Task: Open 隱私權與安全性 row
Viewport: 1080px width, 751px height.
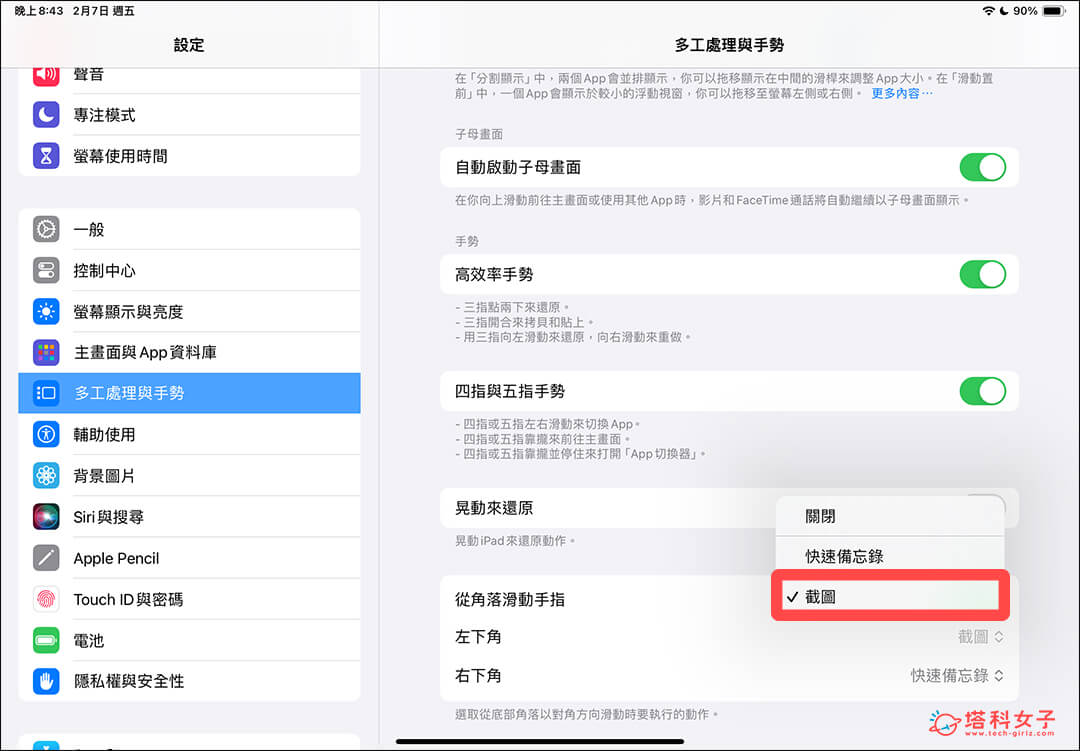Action: click(x=189, y=681)
